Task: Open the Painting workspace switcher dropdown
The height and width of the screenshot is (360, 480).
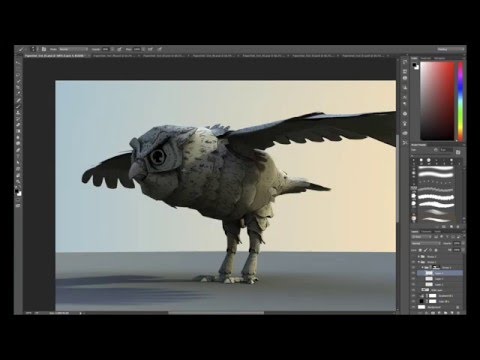Action: [x=452, y=49]
